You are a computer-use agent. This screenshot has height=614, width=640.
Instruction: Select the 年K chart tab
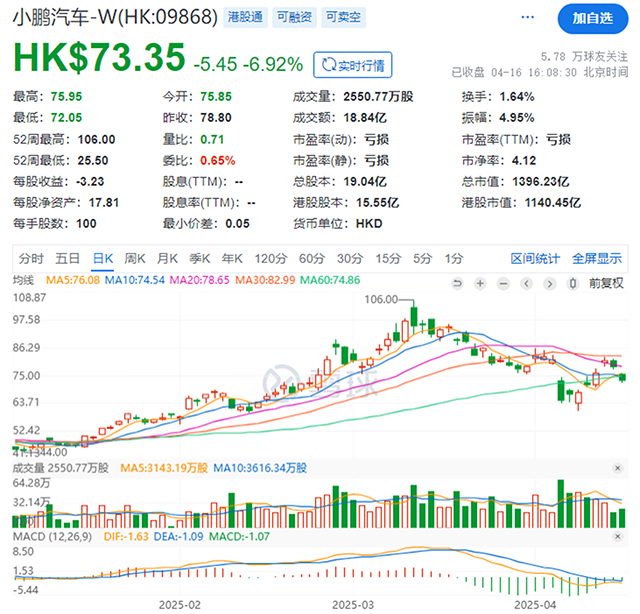[x=232, y=258]
